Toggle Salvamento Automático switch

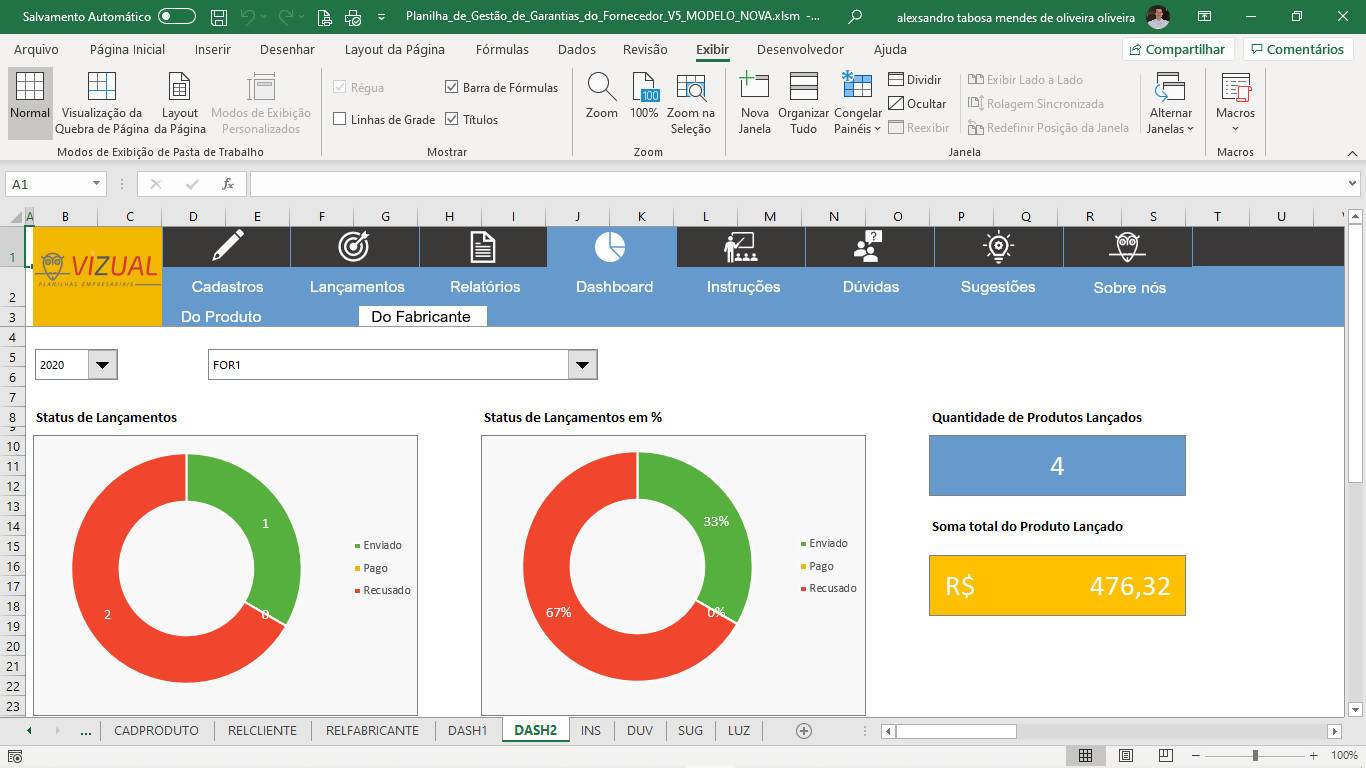(177, 17)
